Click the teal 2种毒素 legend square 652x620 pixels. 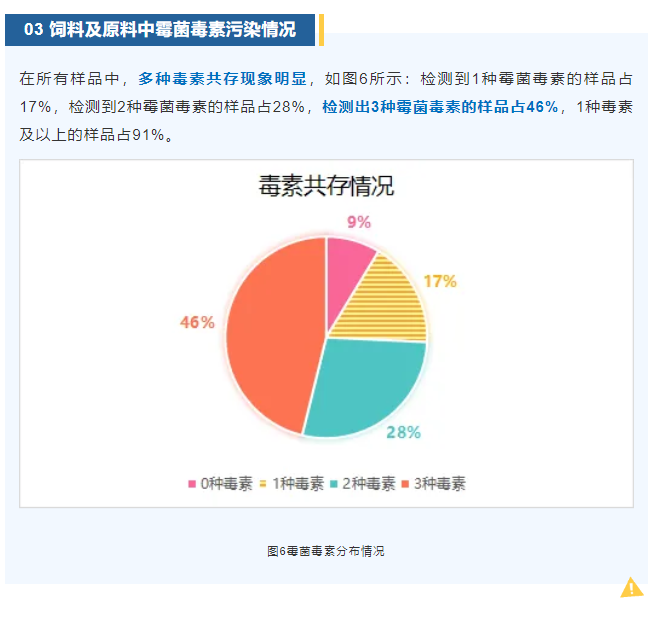(333, 484)
